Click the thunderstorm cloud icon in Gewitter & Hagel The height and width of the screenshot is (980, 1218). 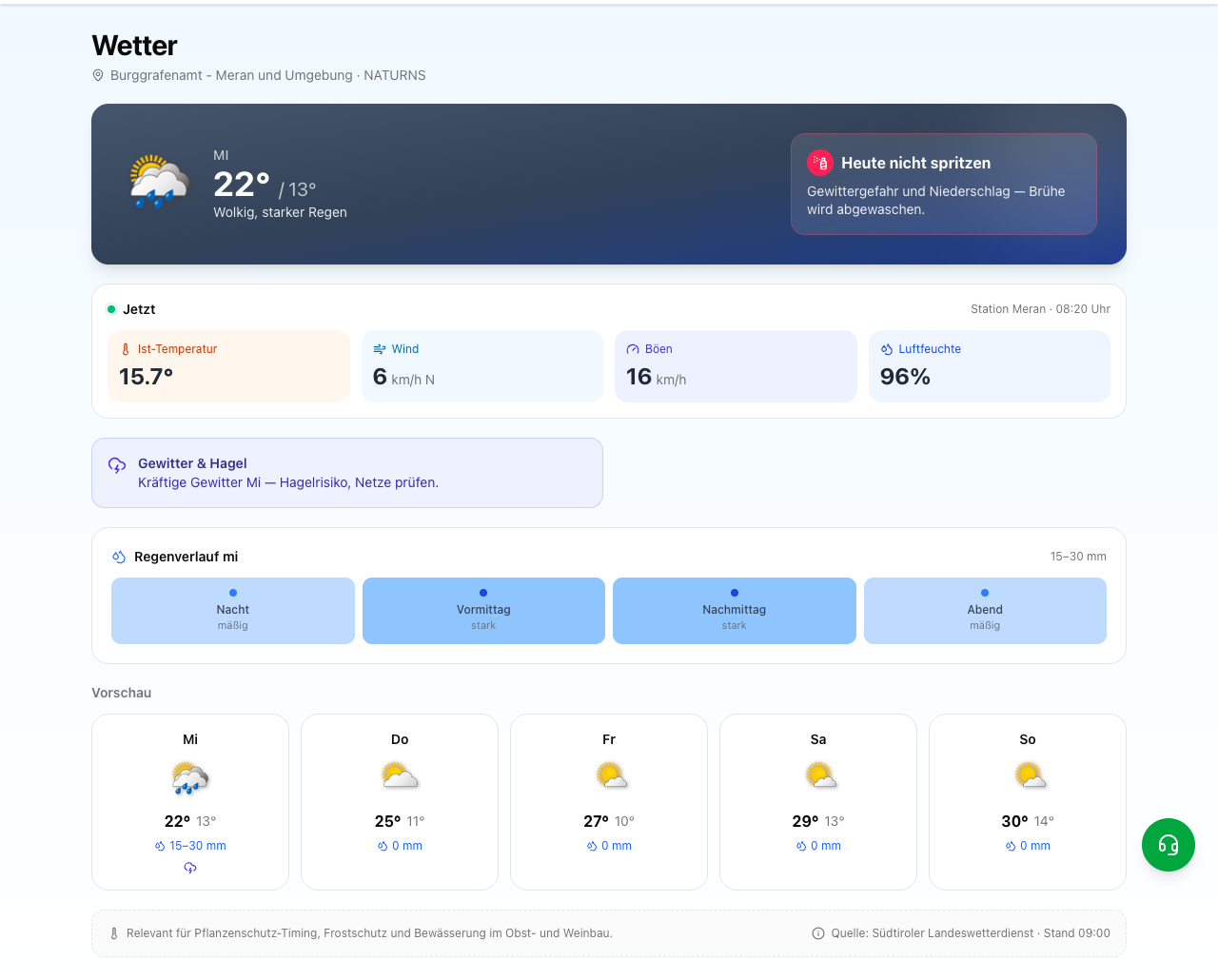pyautogui.click(x=117, y=465)
